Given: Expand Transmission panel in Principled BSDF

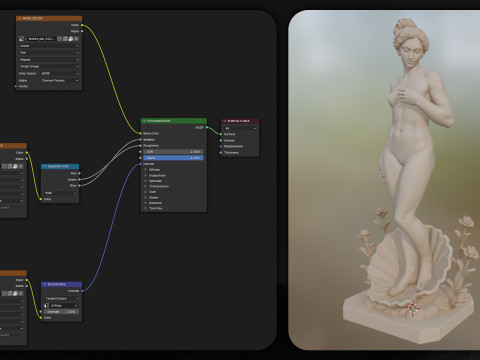Looking at the screenshot, I should (145, 186).
